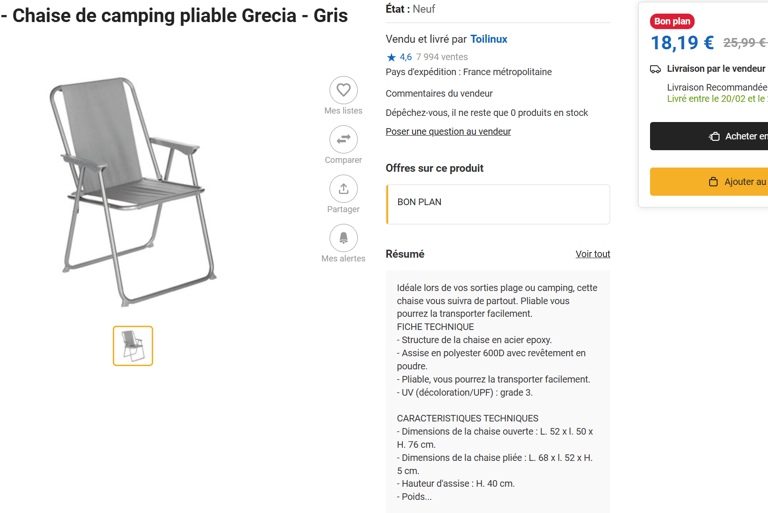Select the chair thumbnail image
768x513 pixels.
pos(133,346)
